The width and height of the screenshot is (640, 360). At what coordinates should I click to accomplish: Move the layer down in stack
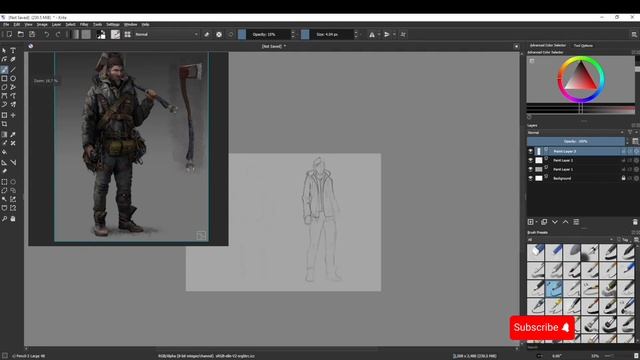pyautogui.click(x=555, y=222)
